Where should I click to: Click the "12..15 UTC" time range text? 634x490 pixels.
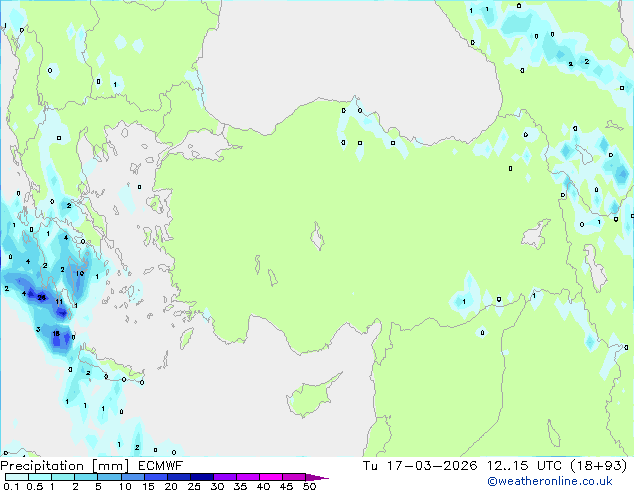coord(524,466)
